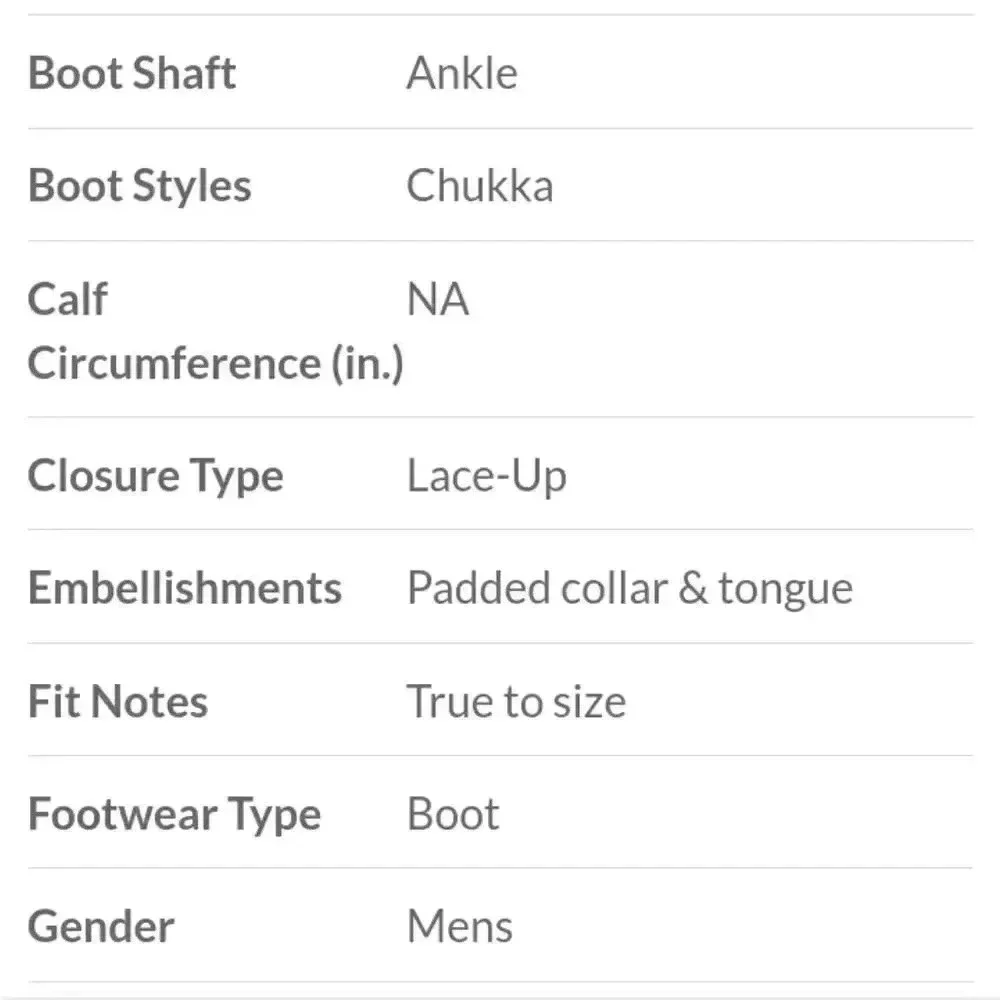Image resolution: width=1000 pixels, height=1000 pixels.
Task: Click the Fit Notes label
Action: (118, 701)
